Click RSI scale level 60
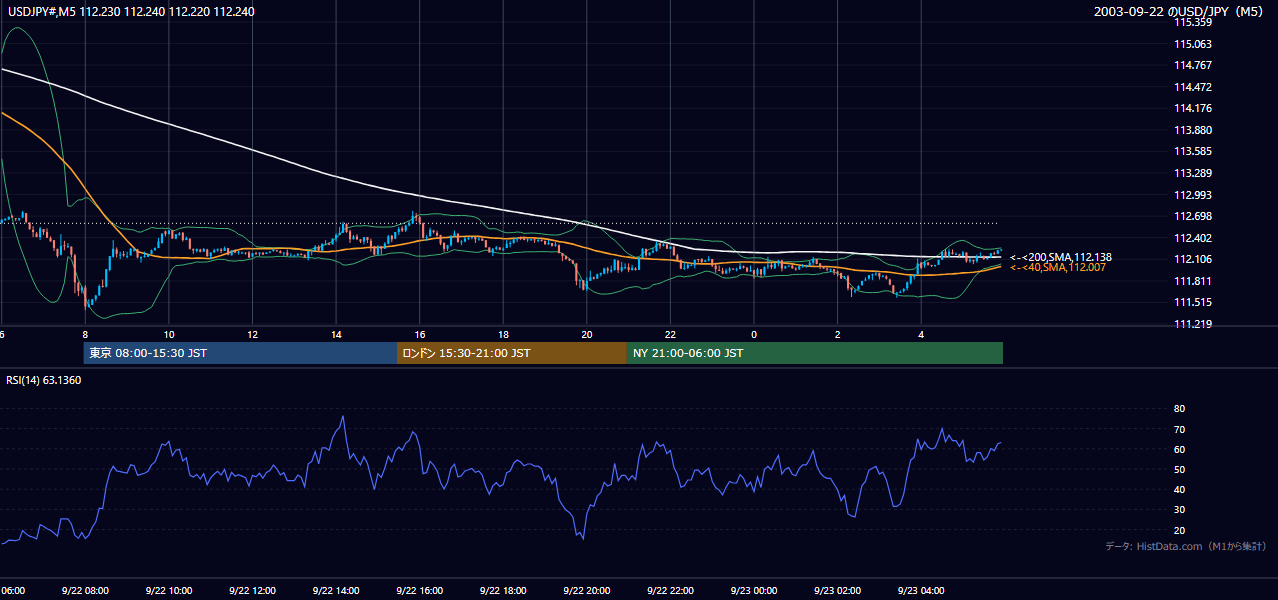Viewport: 1278px width, 600px height. (1179, 449)
